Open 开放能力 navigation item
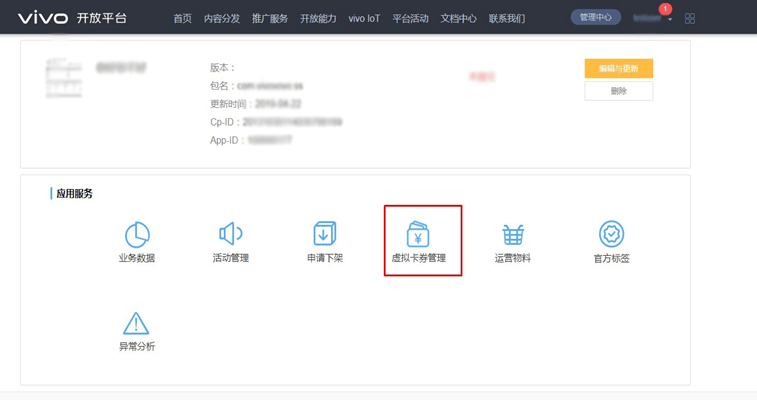 [x=318, y=19]
